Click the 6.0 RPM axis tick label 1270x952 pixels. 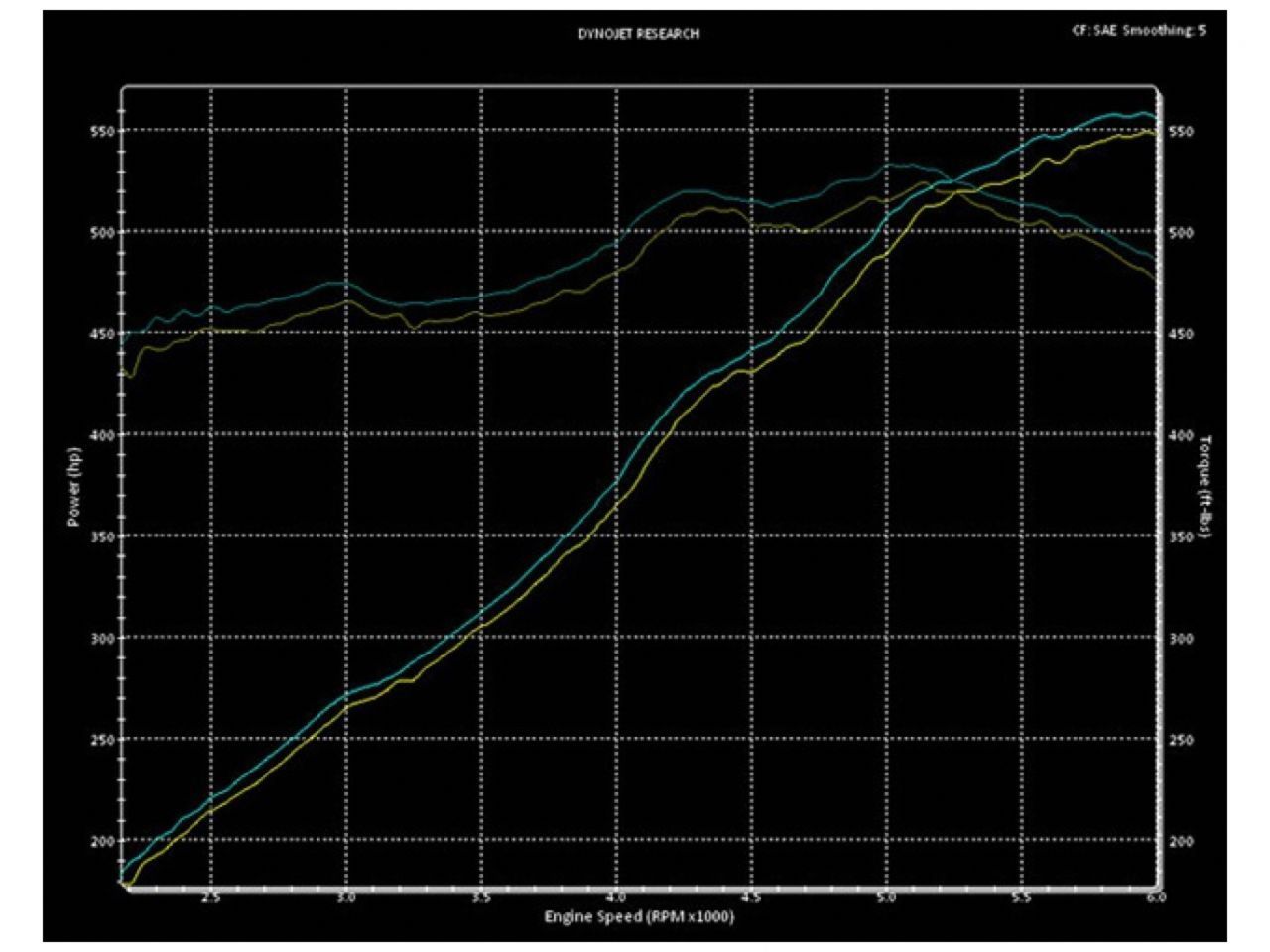[1156, 897]
